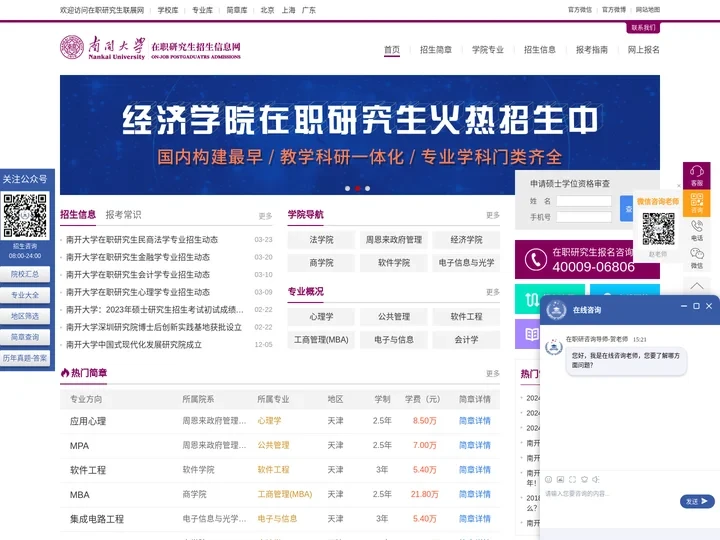Open the 心理学 major link
Image resolution: width=720 pixels, height=540 pixels.
point(321,316)
